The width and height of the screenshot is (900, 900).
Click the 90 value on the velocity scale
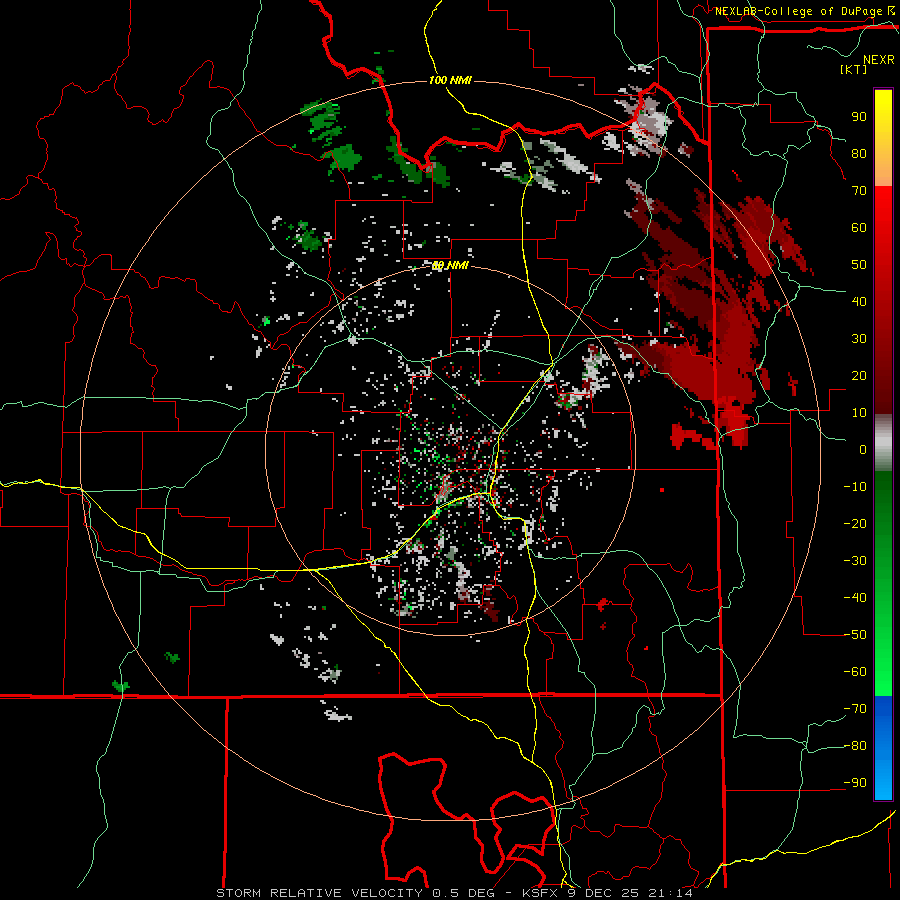pyautogui.click(x=859, y=117)
